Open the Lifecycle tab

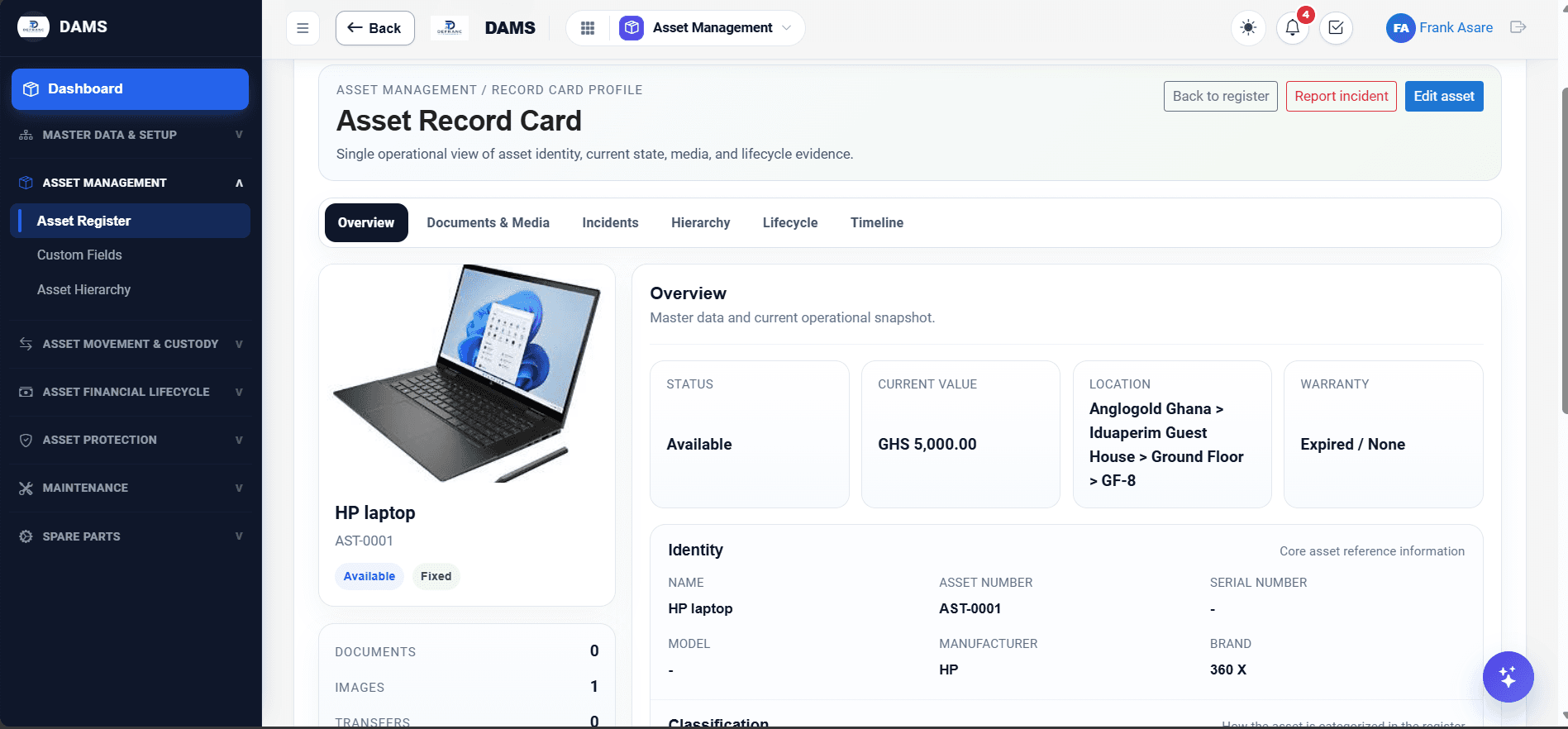[789, 222]
